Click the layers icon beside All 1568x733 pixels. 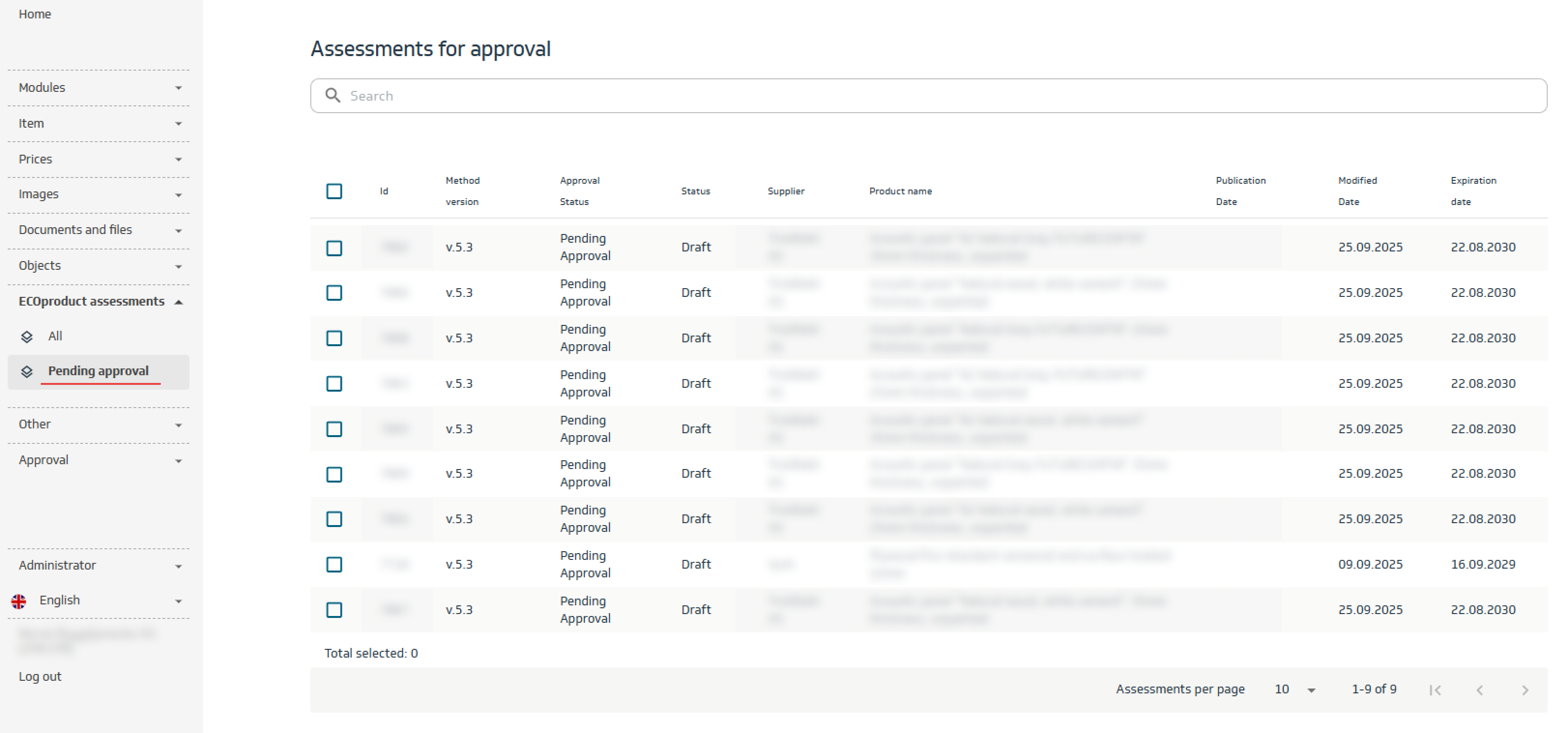point(27,337)
